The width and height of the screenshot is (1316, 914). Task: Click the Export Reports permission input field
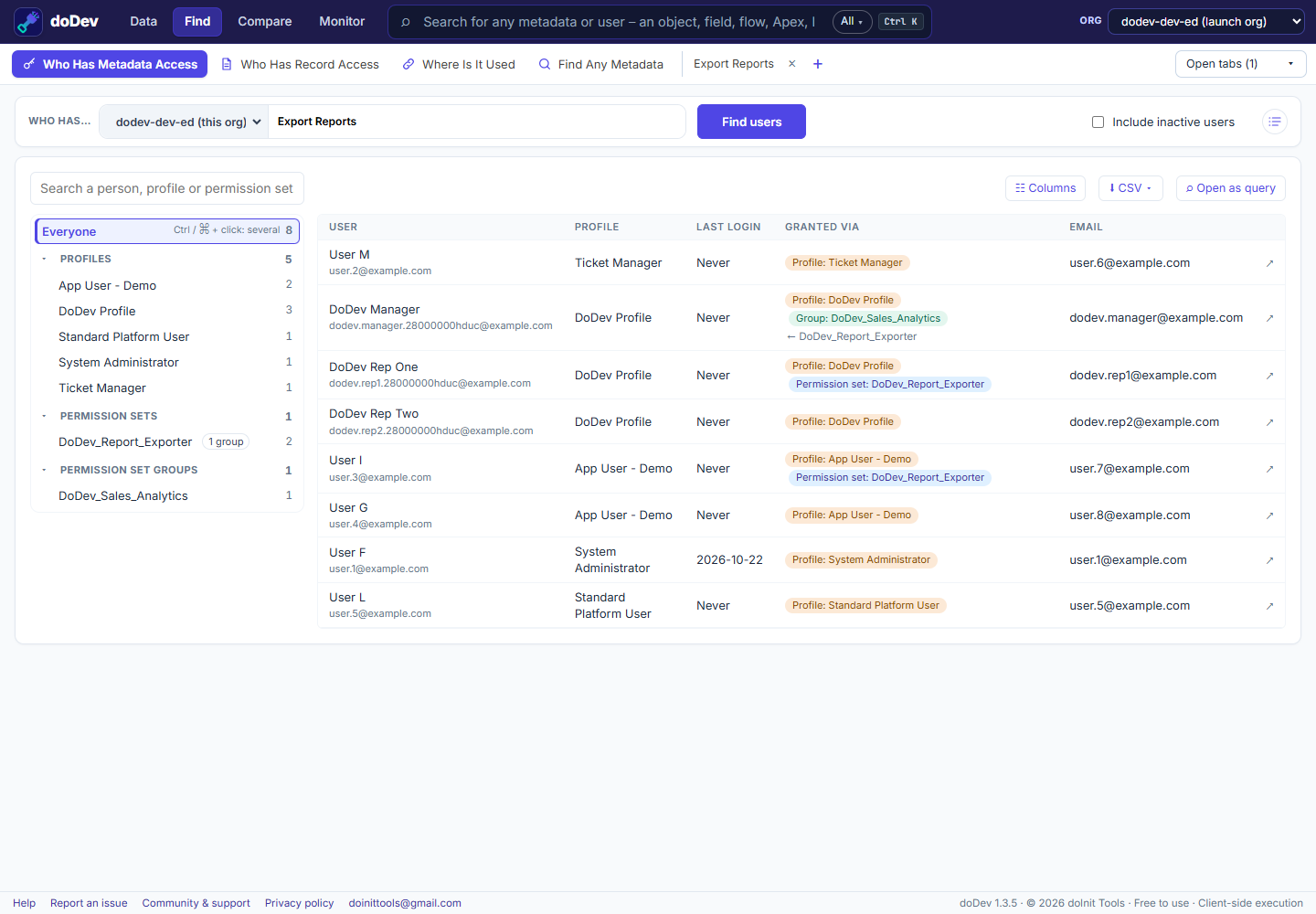tap(476, 122)
